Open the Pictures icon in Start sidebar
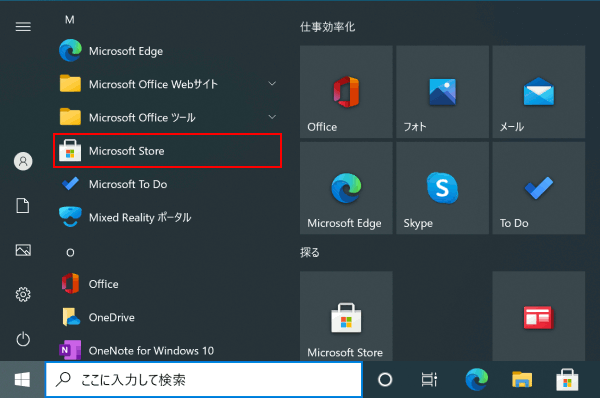This screenshot has height=398, width=600. pyautogui.click(x=23, y=250)
